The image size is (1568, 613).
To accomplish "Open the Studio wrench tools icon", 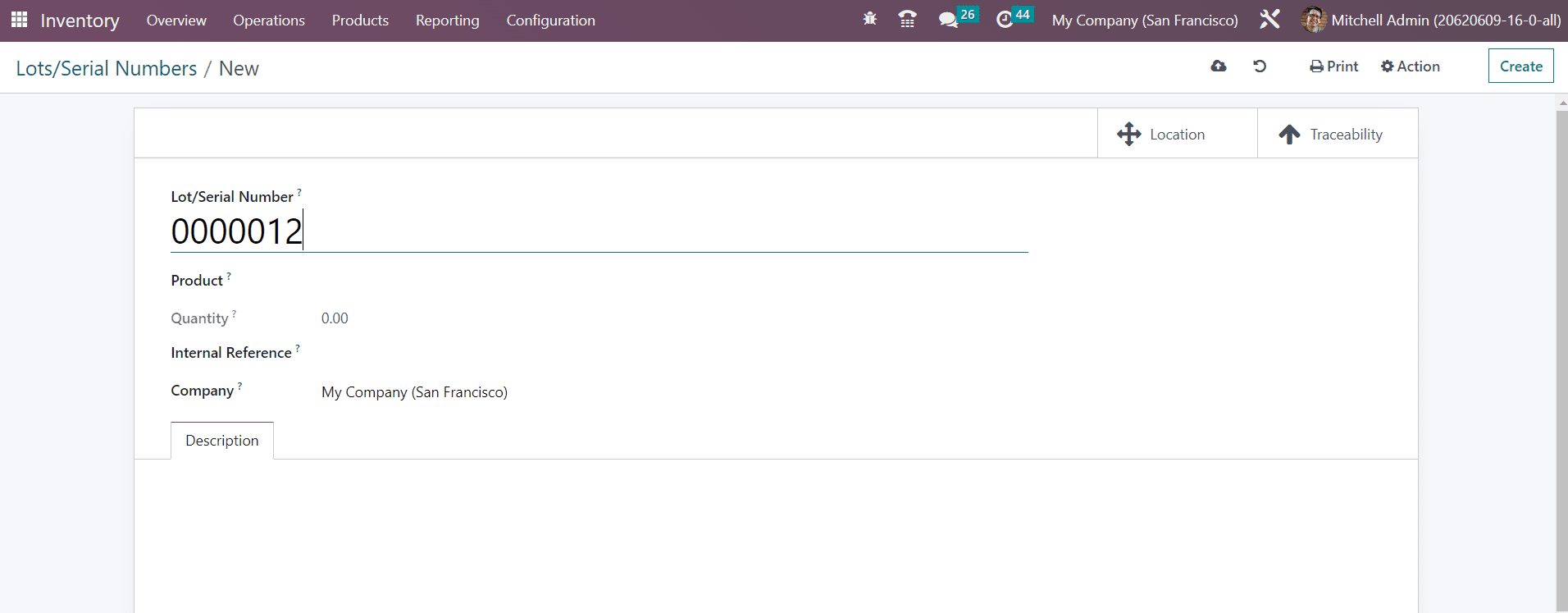I will (1269, 20).
